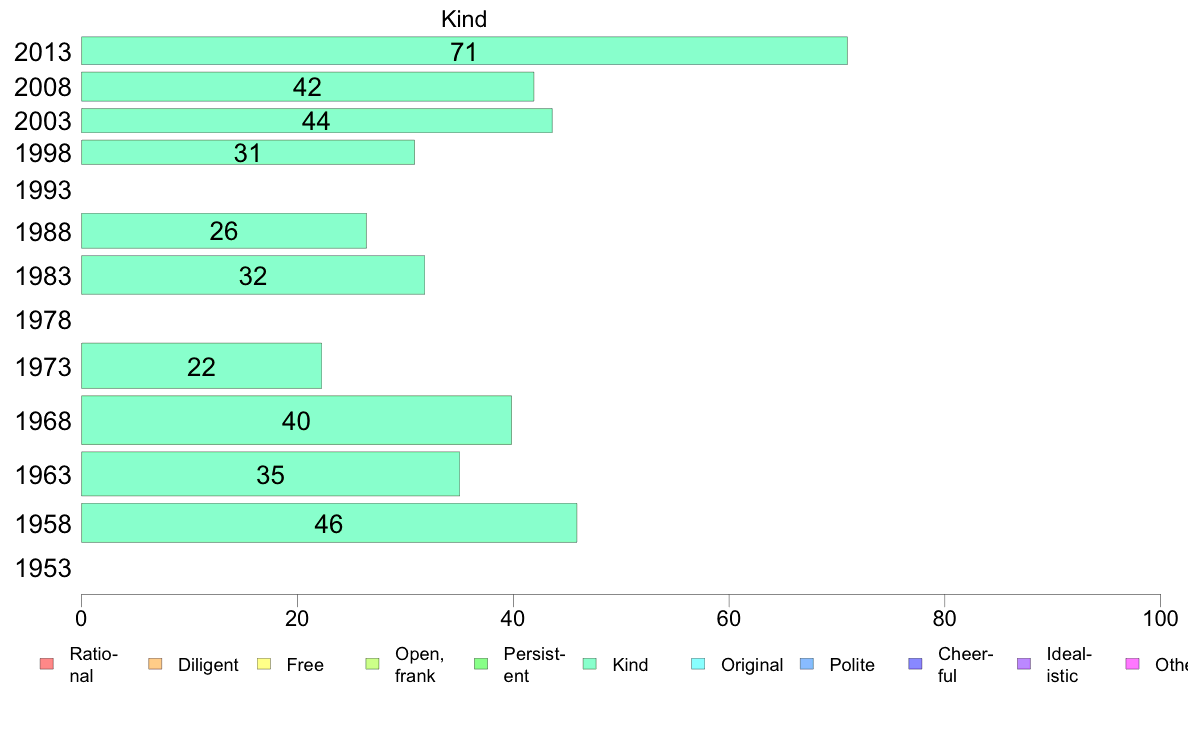Click the Kind chart title
The image size is (1188, 736).
pyautogui.click(x=464, y=19)
